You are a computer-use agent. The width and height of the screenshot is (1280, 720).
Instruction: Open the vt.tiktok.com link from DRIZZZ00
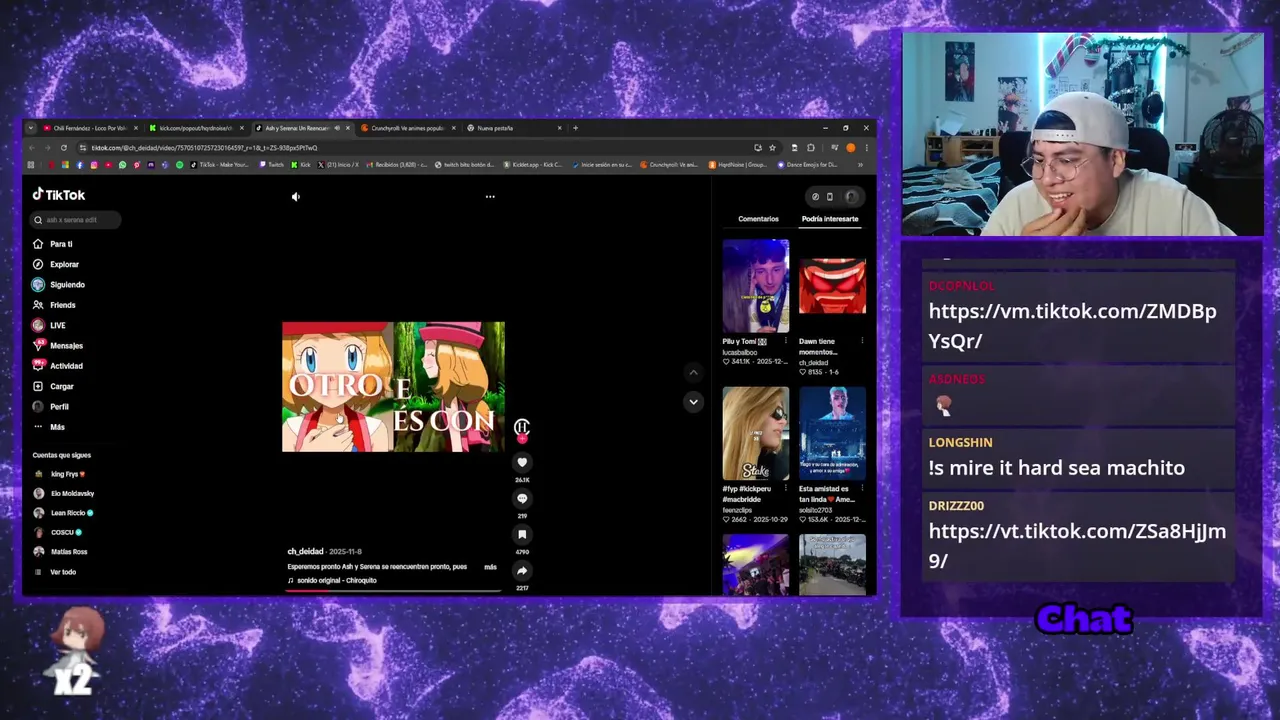[1077, 546]
